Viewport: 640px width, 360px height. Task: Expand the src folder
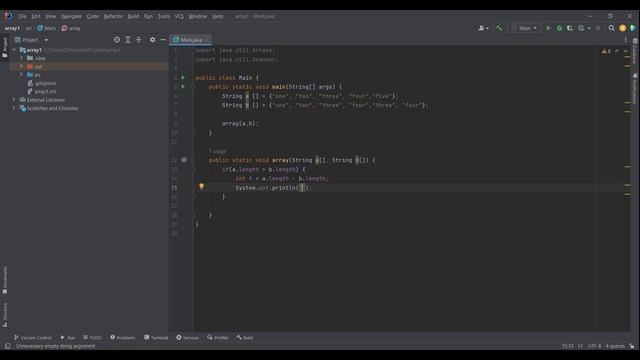pos(22,75)
